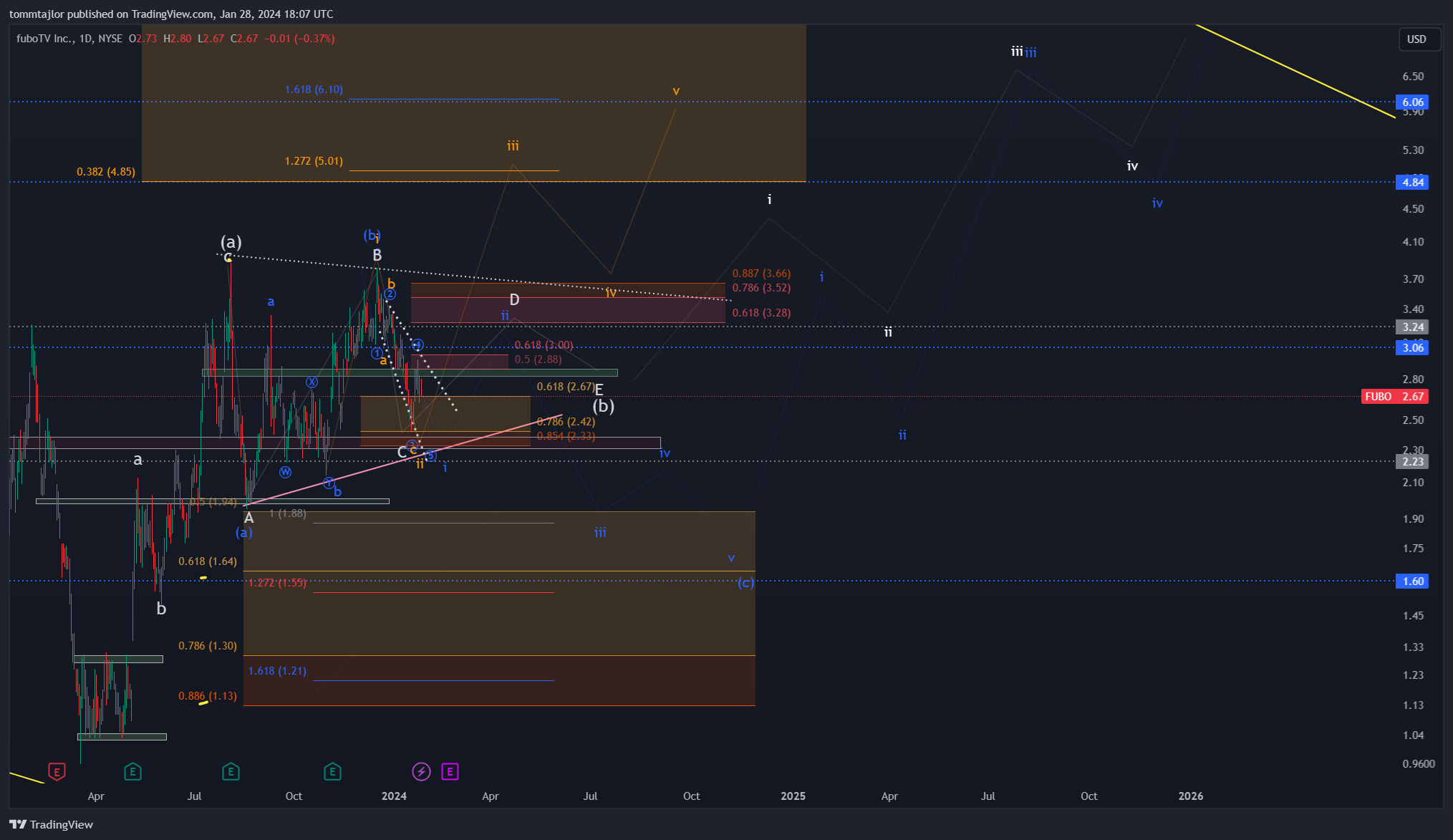This screenshot has width=1453, height=840.
Task: Click the 1 (1.88) extension label
Action: (x=288, y=513)
